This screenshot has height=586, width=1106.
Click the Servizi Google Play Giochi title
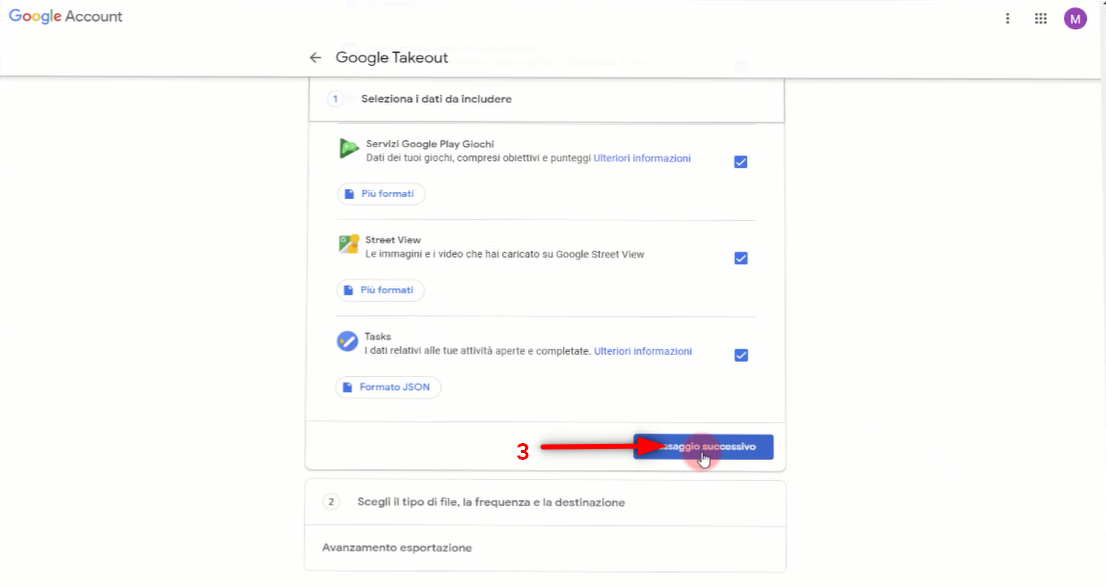coord(430,144)
